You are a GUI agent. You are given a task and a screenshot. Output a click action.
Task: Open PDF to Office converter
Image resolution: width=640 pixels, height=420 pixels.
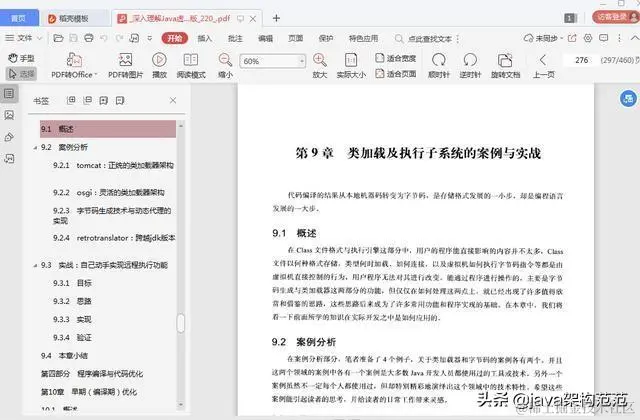click(74, 65)
